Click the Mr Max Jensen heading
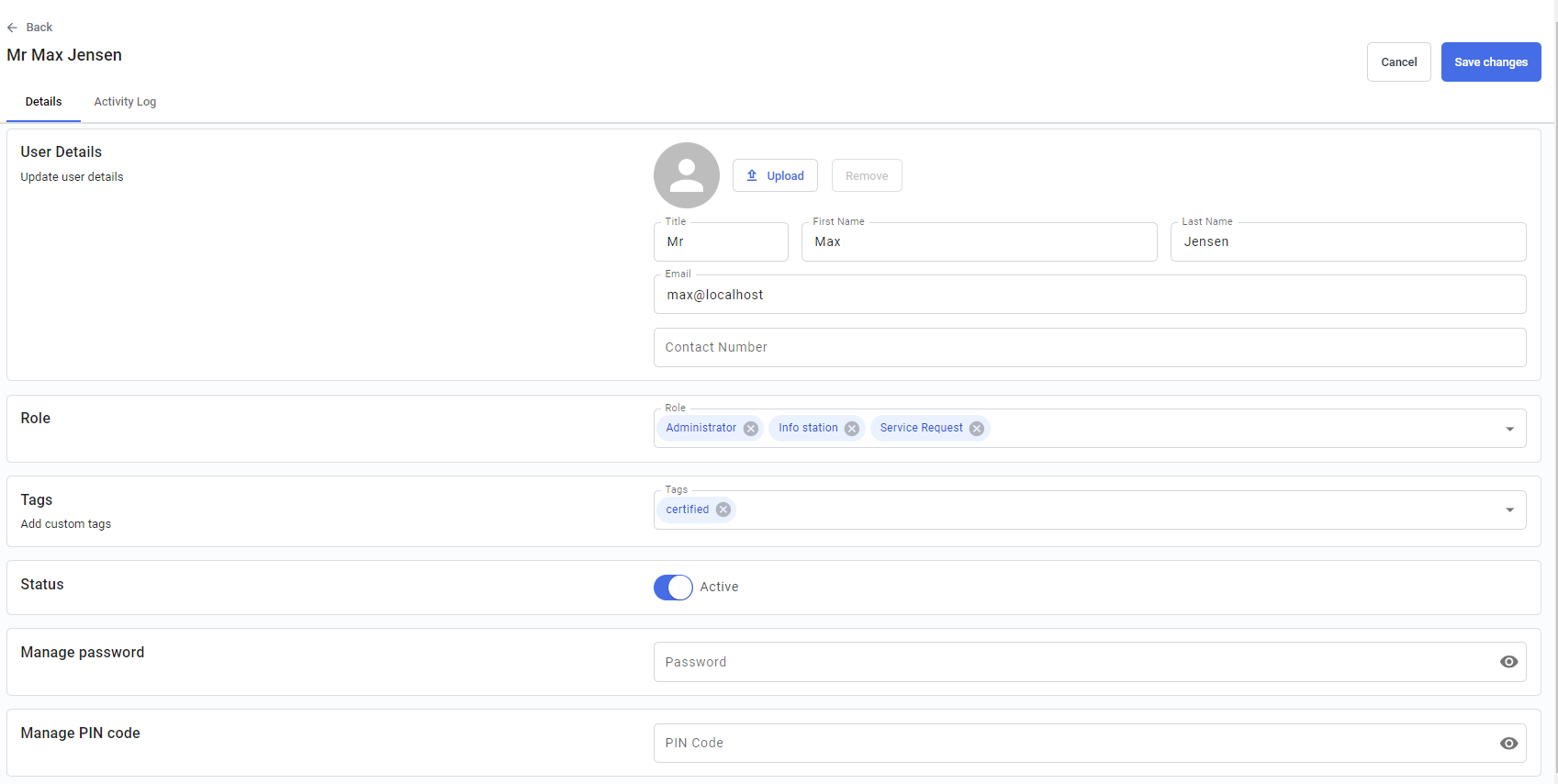 point(64,55)
